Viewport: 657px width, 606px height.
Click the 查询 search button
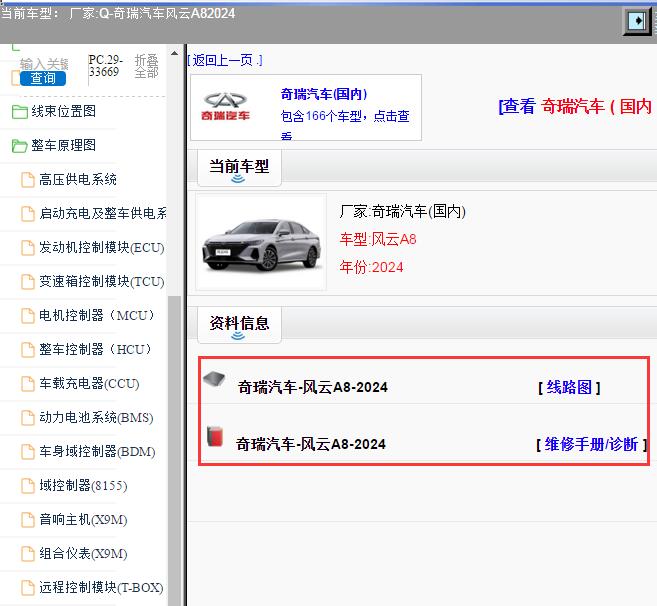pyautogui.click(x=43, y=78)
